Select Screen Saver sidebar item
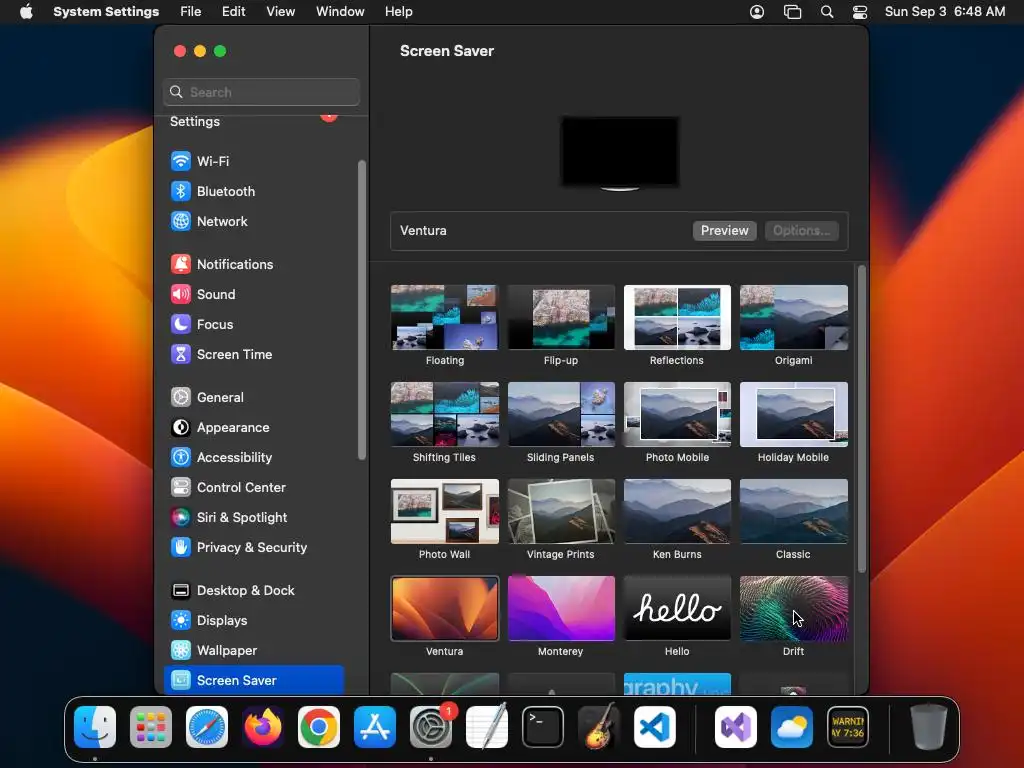 point(253,680)
